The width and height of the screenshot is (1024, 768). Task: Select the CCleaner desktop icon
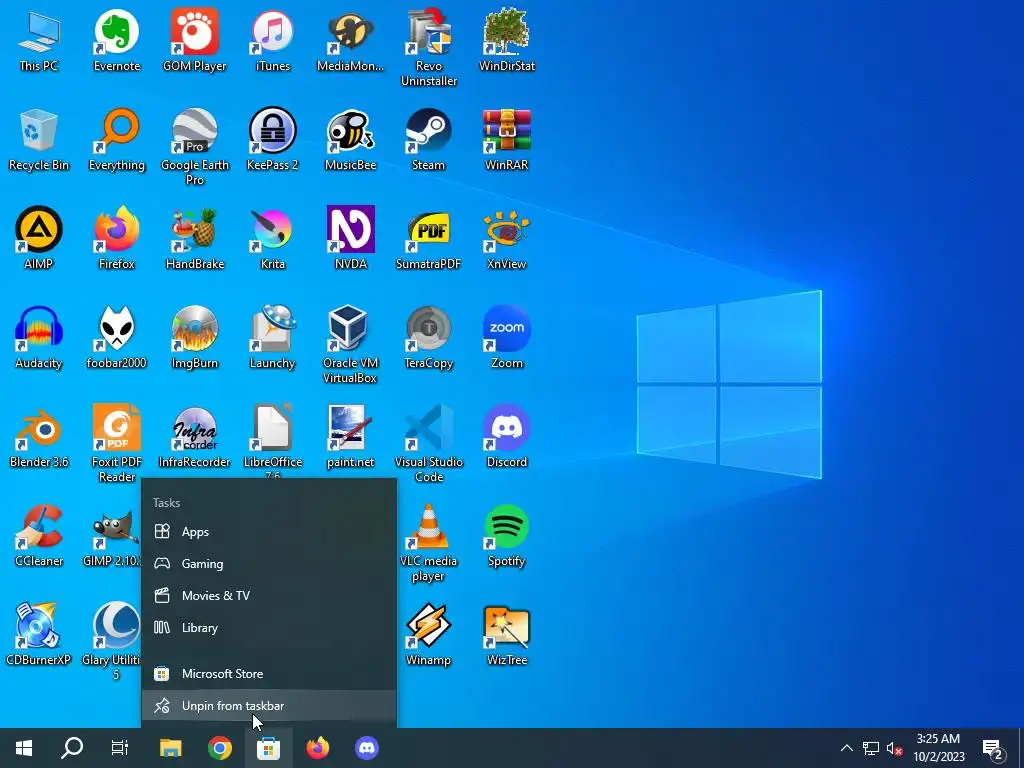pos(39,536)
